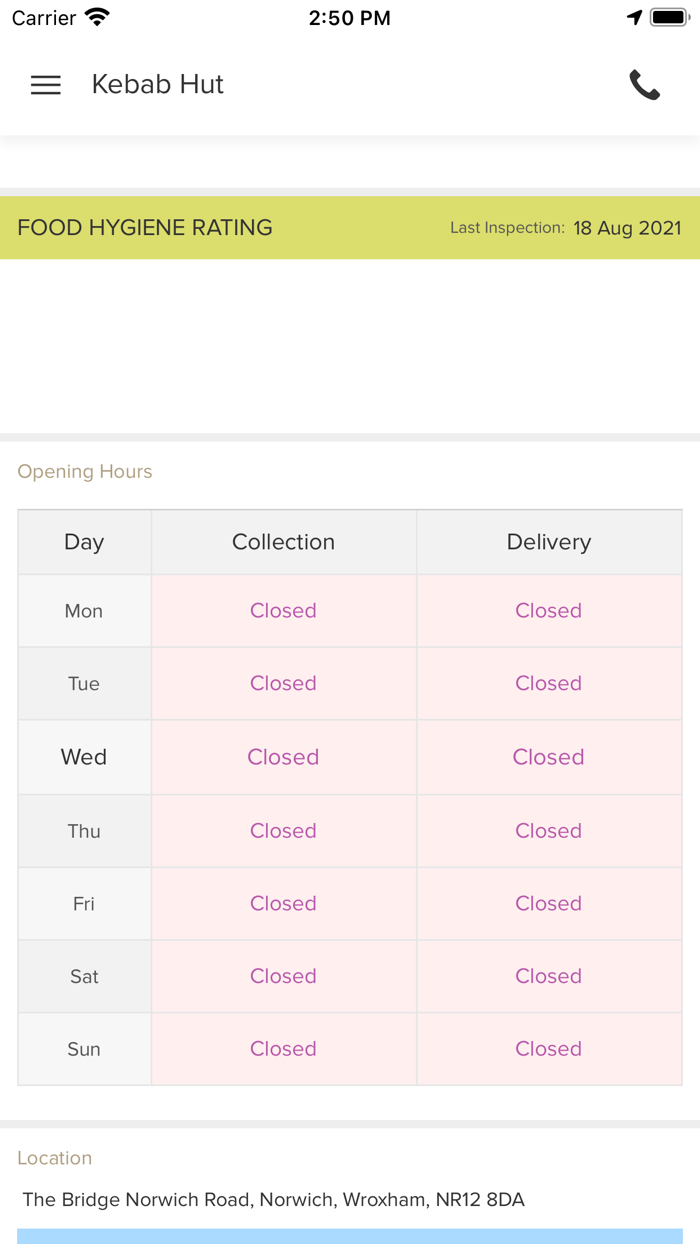Screen dimensions: 700x1244
Task: Tap Wednesday's Delivery Closed cell
Action: click(x=548, y=757)
